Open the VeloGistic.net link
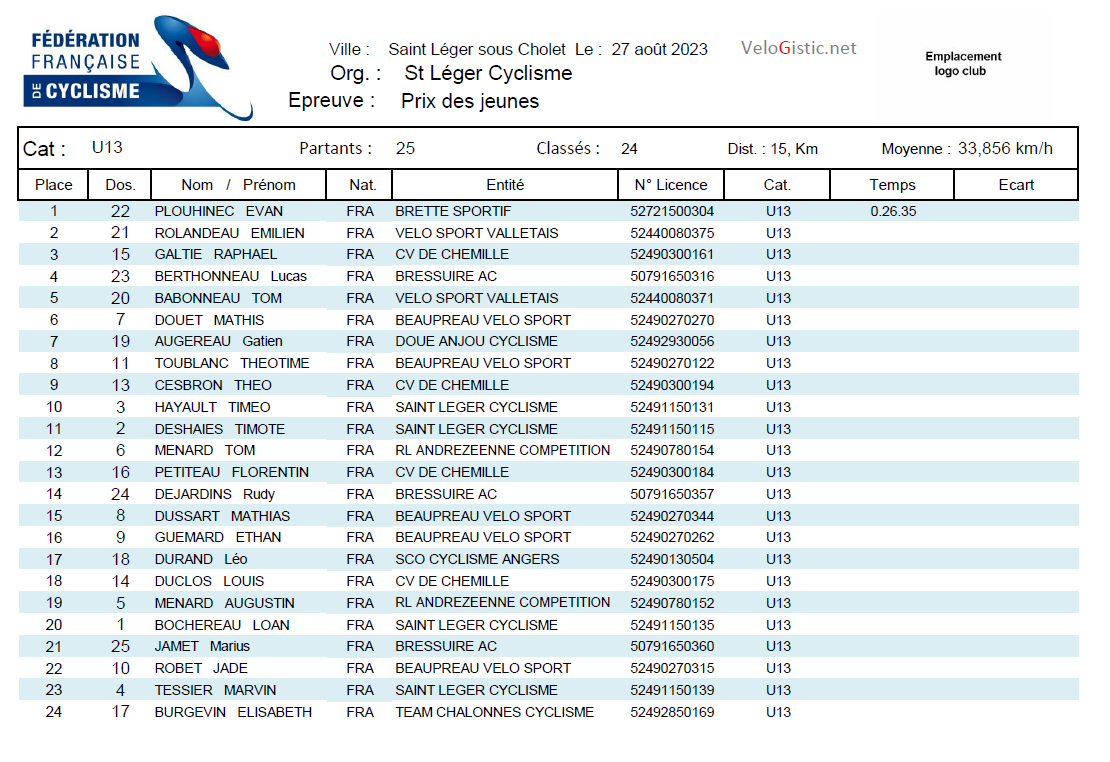This screenshot has height=762, width=1110. point(799,48)
